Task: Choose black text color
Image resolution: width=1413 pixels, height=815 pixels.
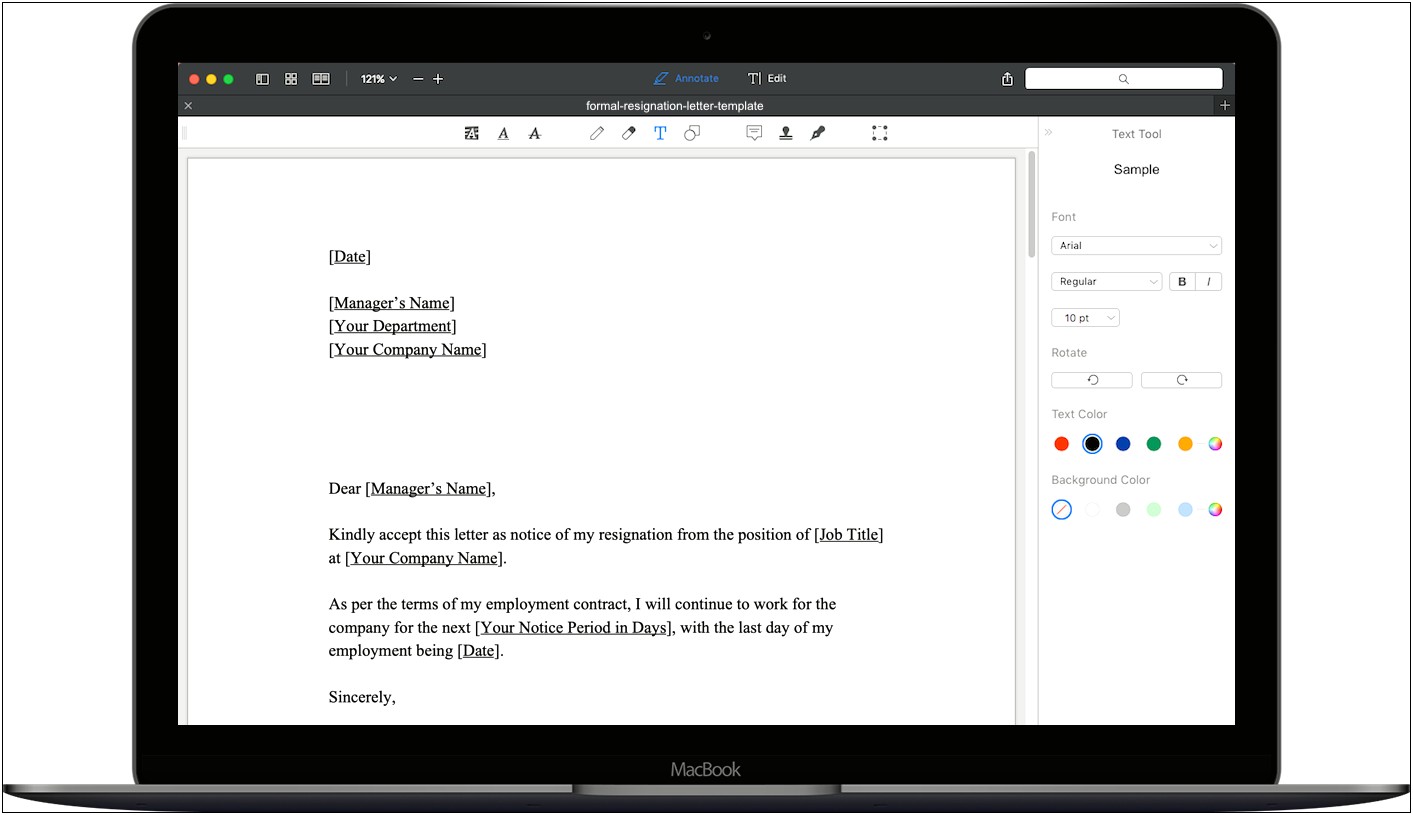Action: pos(1093,444)
